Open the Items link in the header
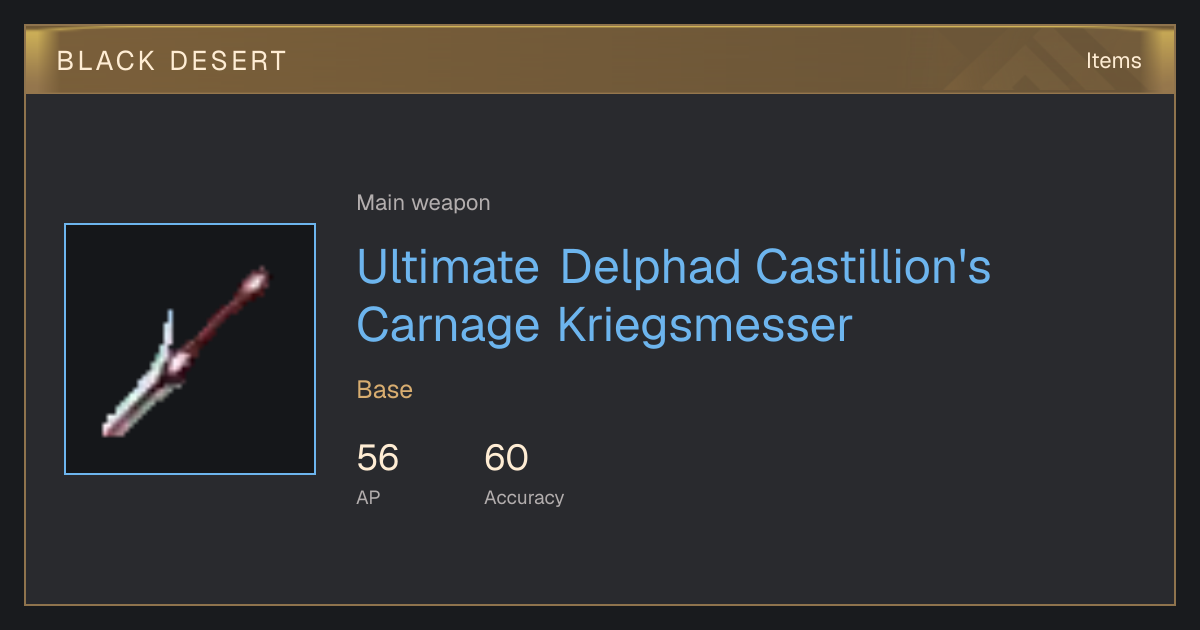1200x630 pixels. (1113, 61)
